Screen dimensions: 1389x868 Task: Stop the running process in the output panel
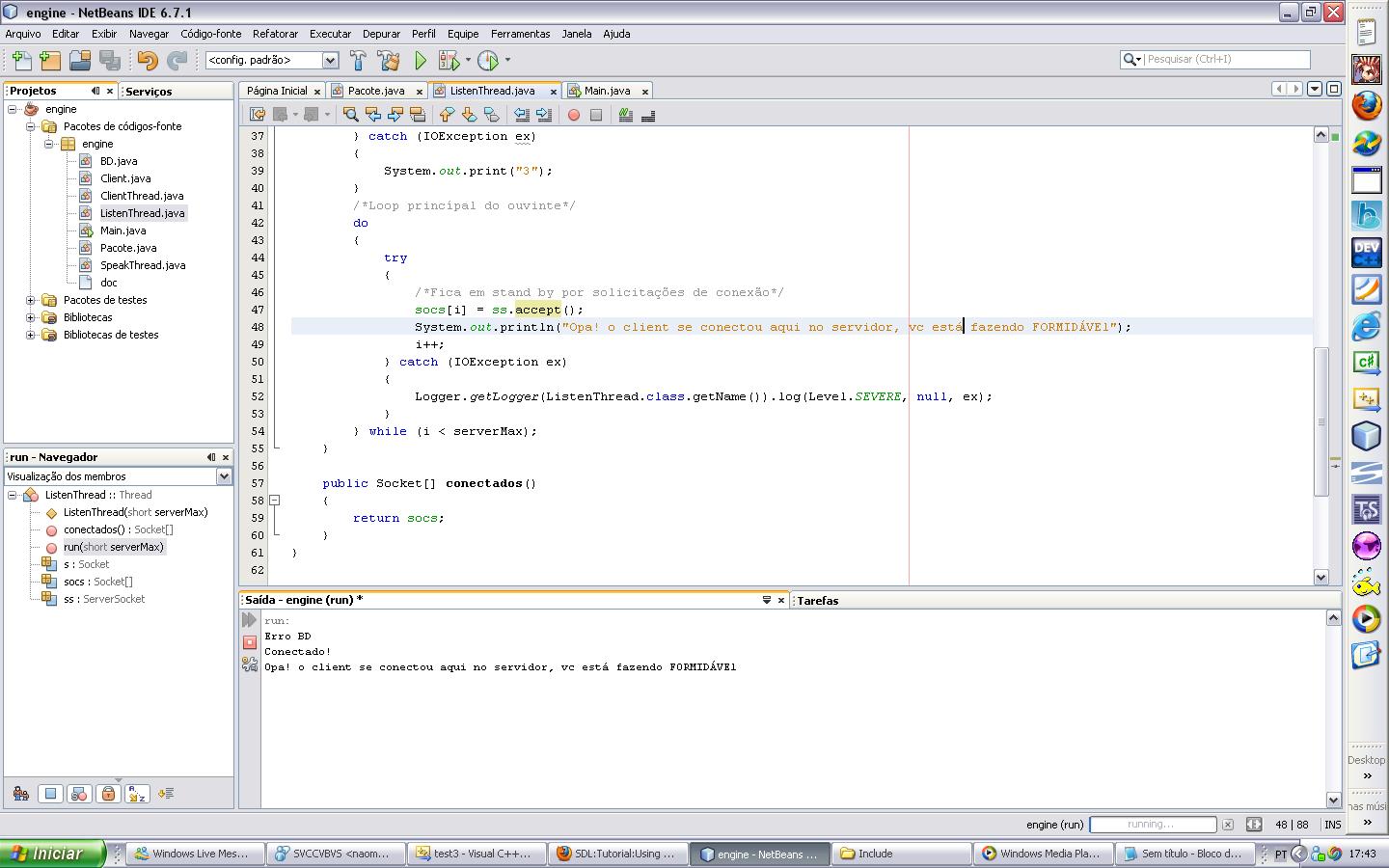click(249, 642)
